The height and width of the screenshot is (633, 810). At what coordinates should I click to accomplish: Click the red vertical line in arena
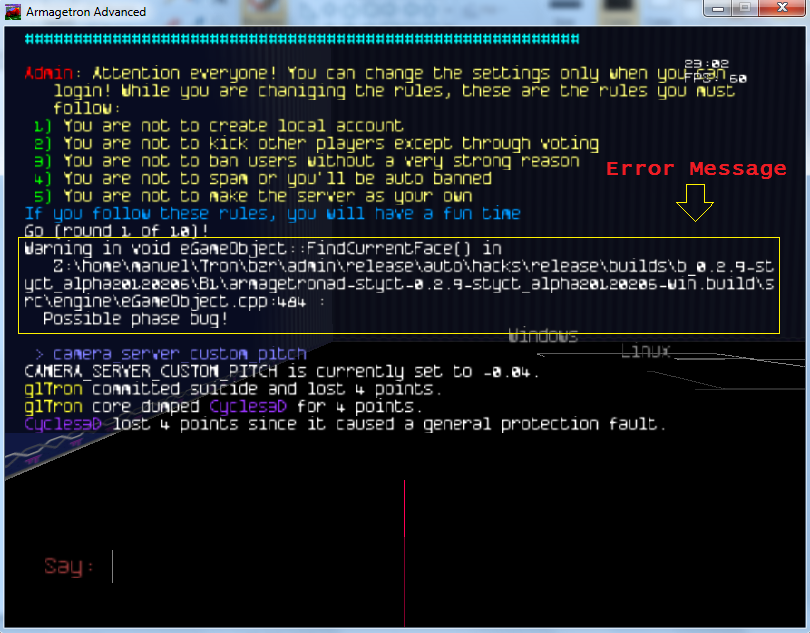point(404,550)
